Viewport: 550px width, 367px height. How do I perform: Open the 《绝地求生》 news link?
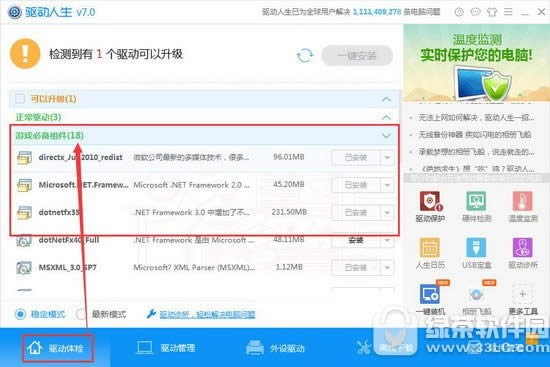[476, 169]
